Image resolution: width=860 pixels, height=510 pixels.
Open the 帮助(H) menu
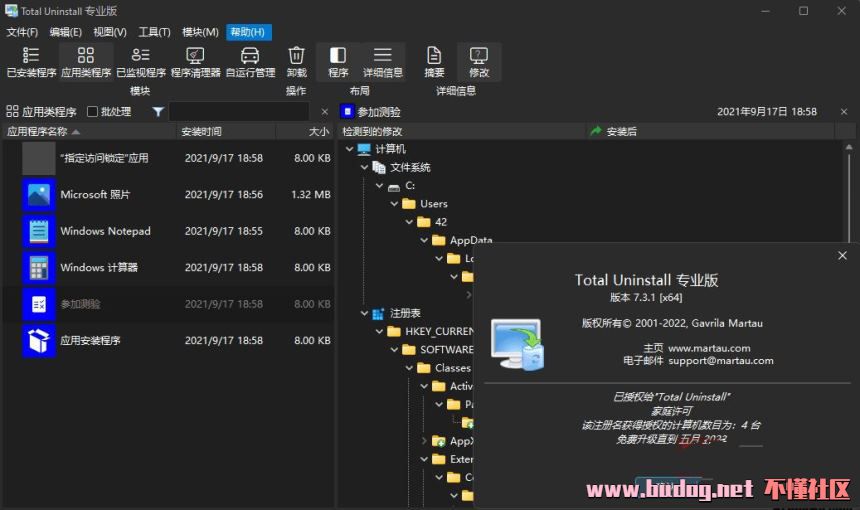pos(248,32)
